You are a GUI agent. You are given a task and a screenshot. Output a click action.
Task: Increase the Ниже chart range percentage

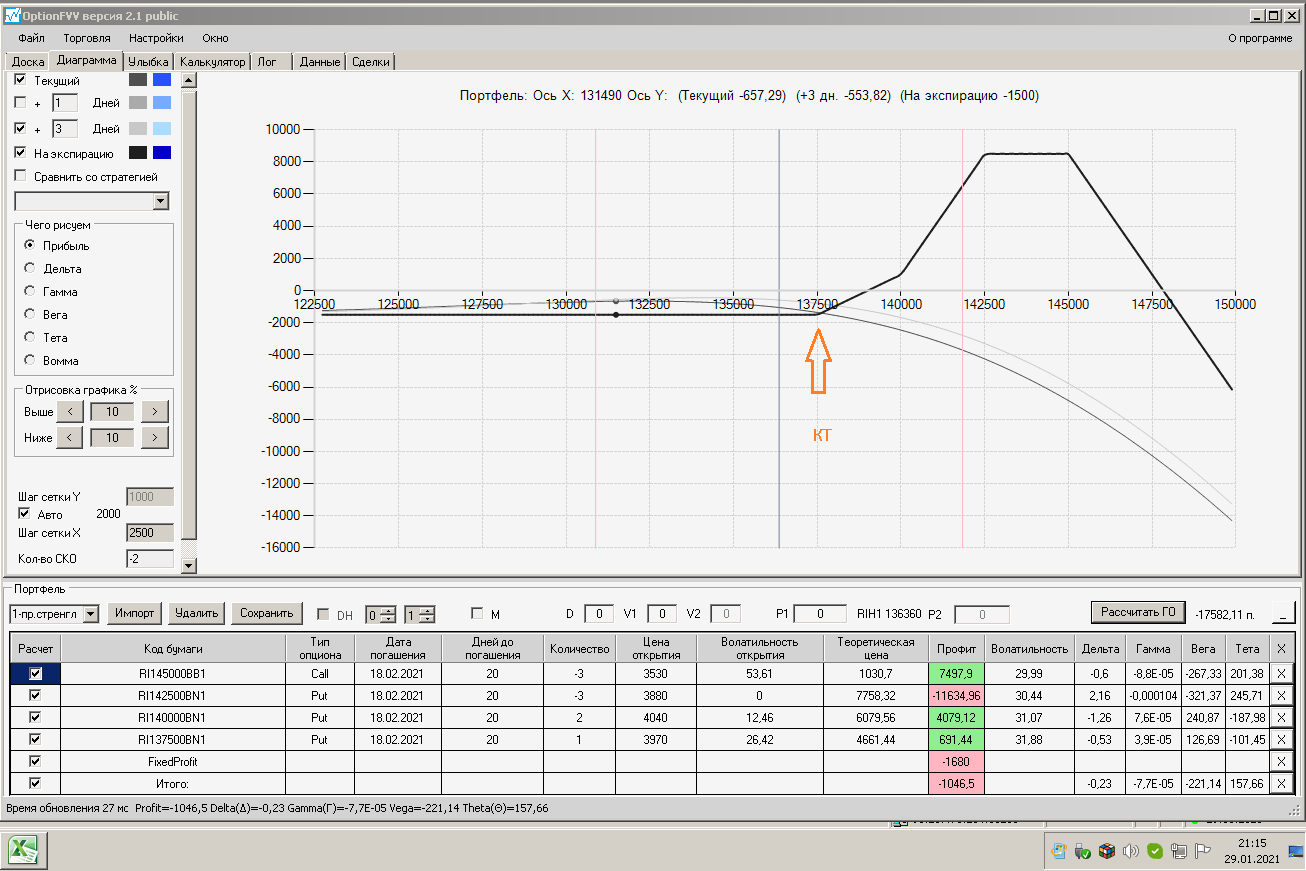click(154, 437)
